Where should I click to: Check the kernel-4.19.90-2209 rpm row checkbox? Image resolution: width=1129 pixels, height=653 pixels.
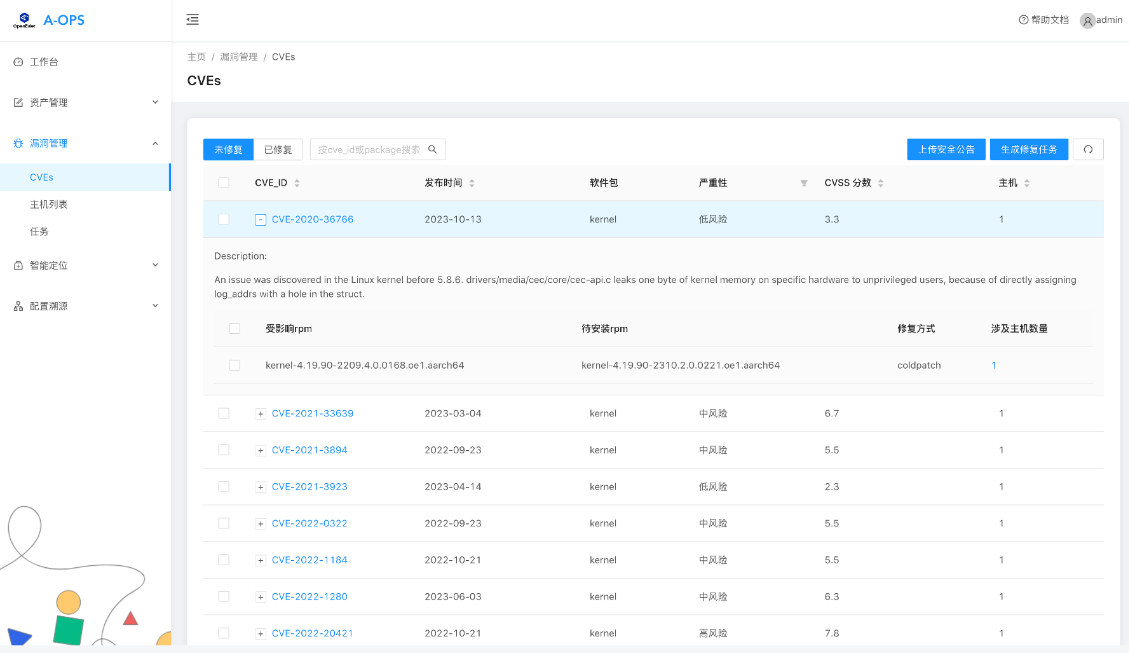[x=235, y=365]
